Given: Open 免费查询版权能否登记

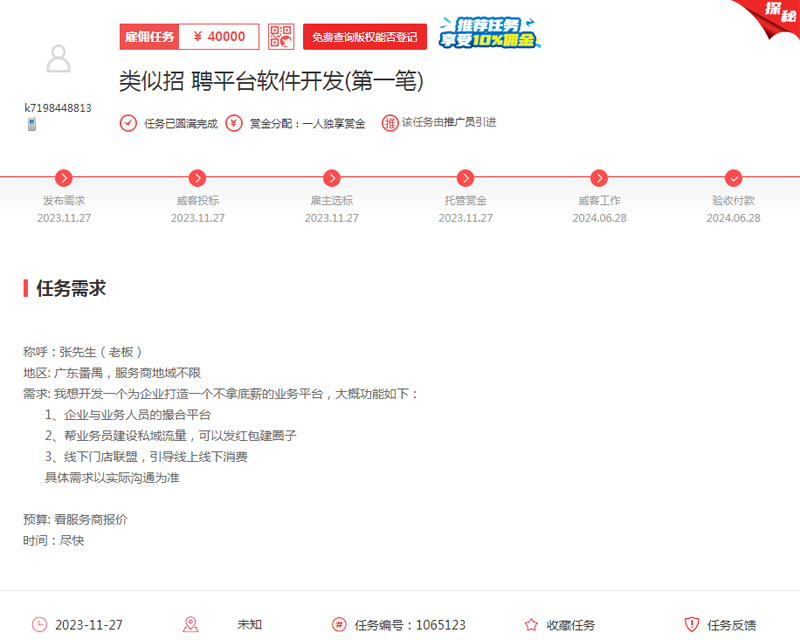Looking at the screenshot, I should pyautogui.click(x=366, y=36).
